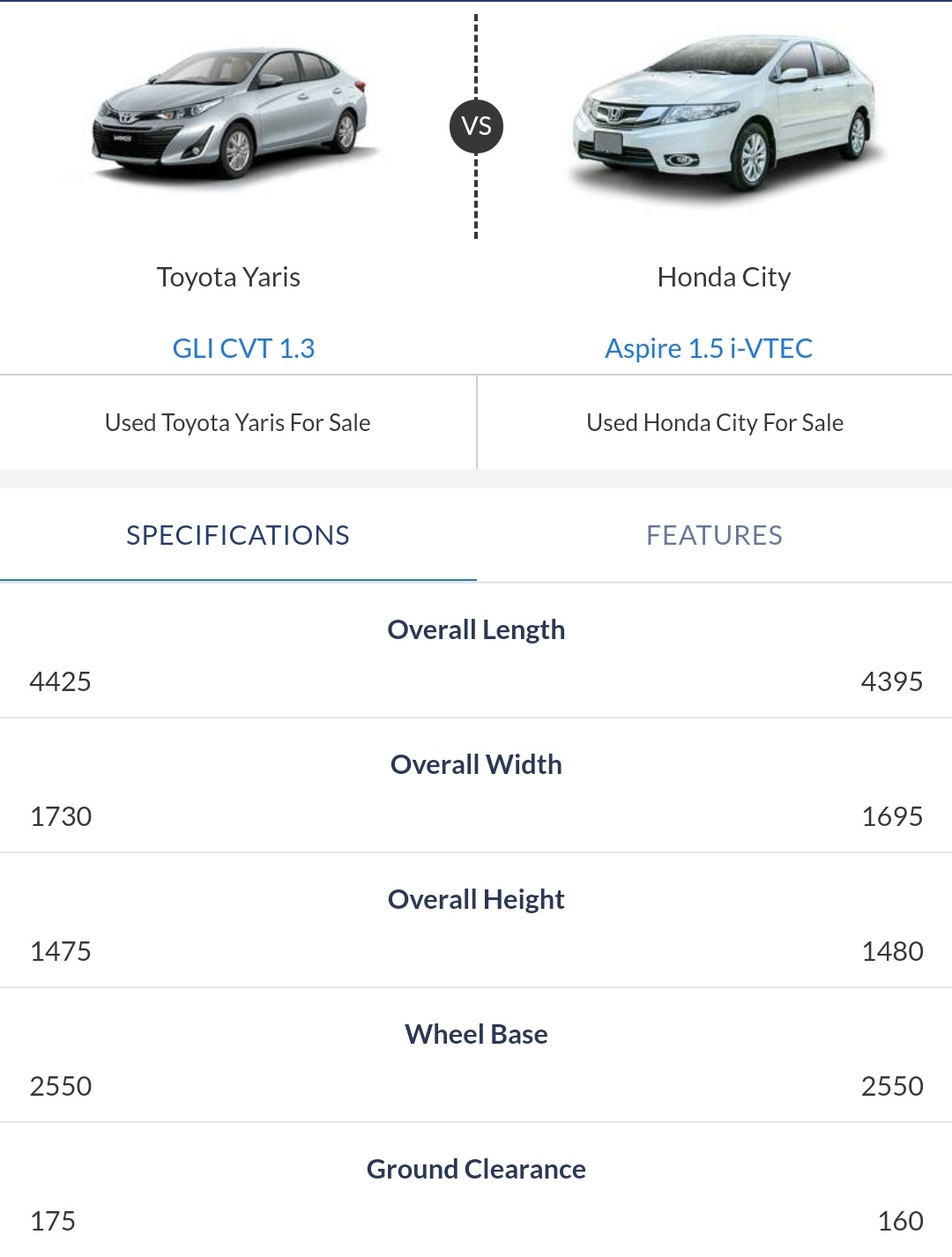Click the Yaris ground clearance value 175
952x1257 pixels.
click(x=53, y=1221)
